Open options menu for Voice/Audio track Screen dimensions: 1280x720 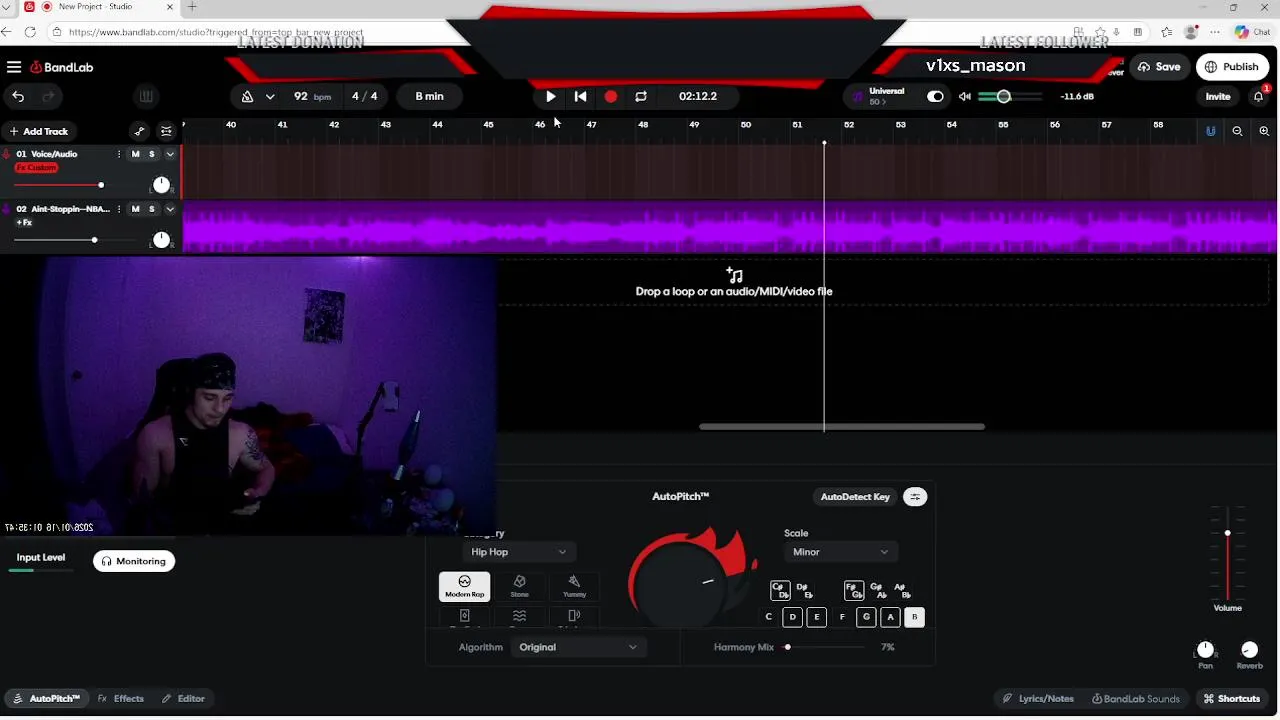click(x=119, y=154)
